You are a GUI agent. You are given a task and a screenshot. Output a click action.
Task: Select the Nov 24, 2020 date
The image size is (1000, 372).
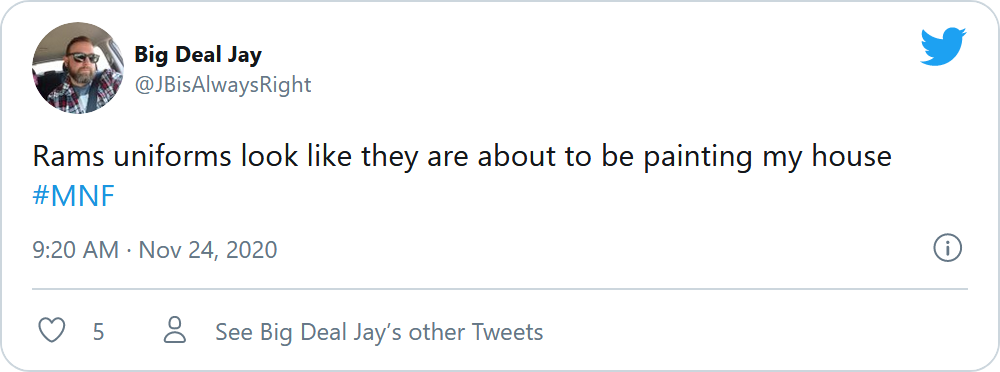click(208, 249)
